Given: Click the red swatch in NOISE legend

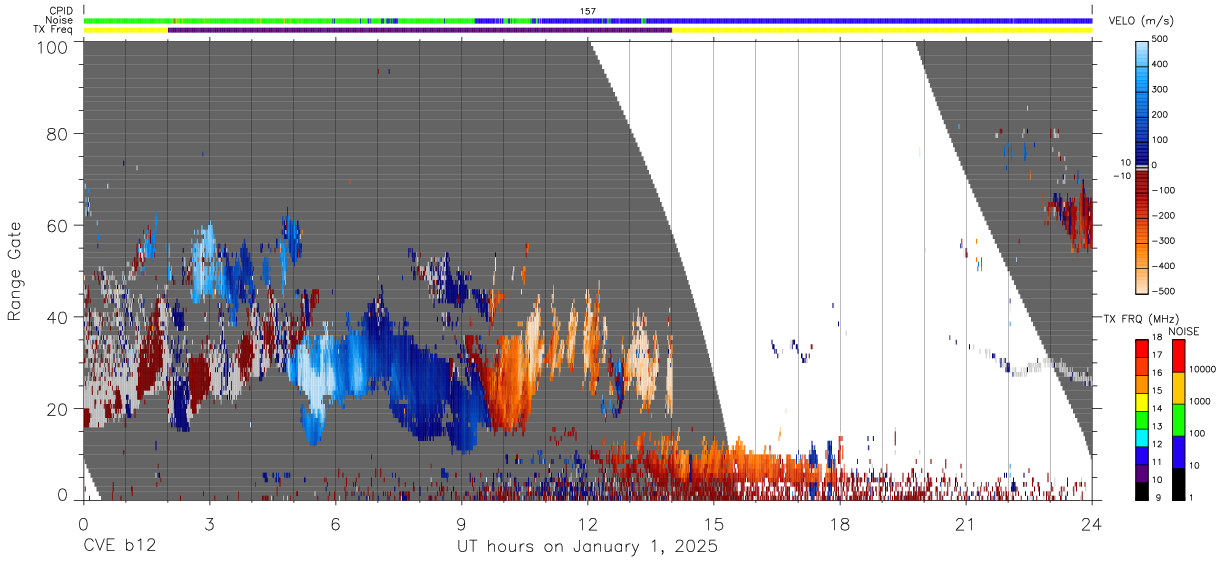Looking at the screenshot, I should (x=1178, y=357).
